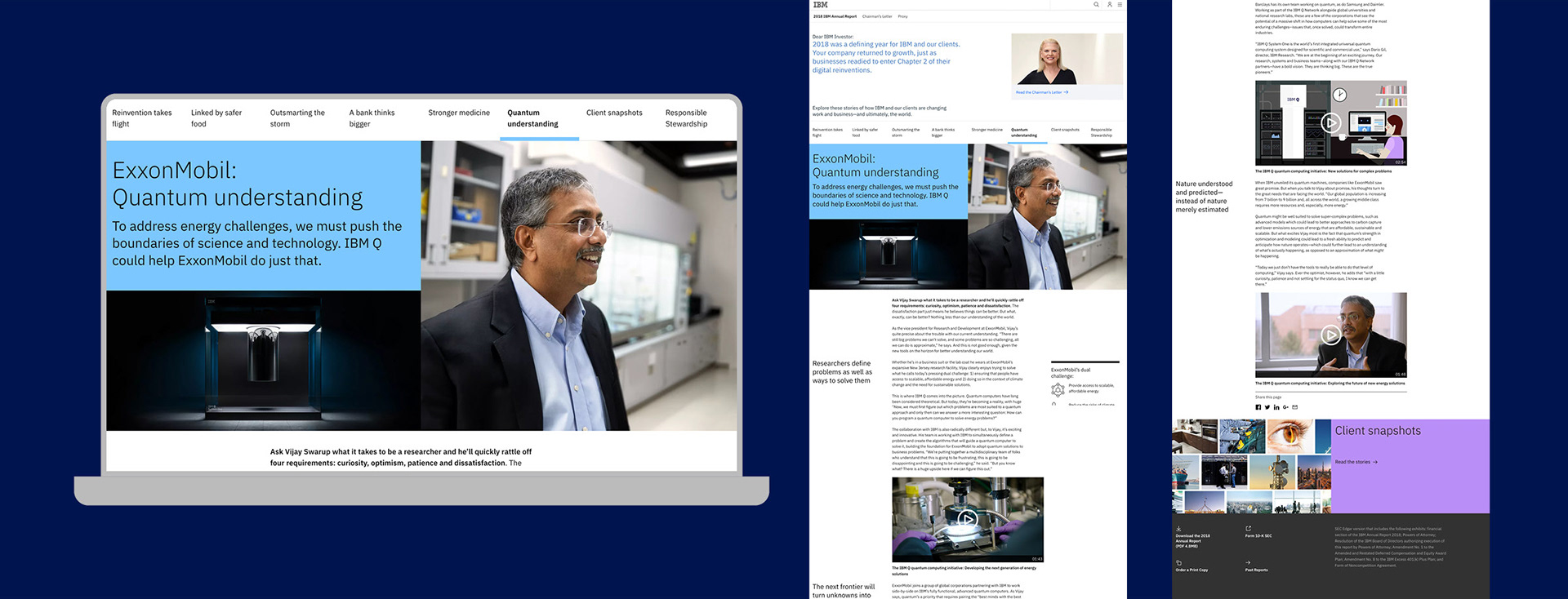The height and width of the screenshot is (599, 1568).
Task: Click the external link icon above Form 10-K
Action: (x=1248, y=529)
